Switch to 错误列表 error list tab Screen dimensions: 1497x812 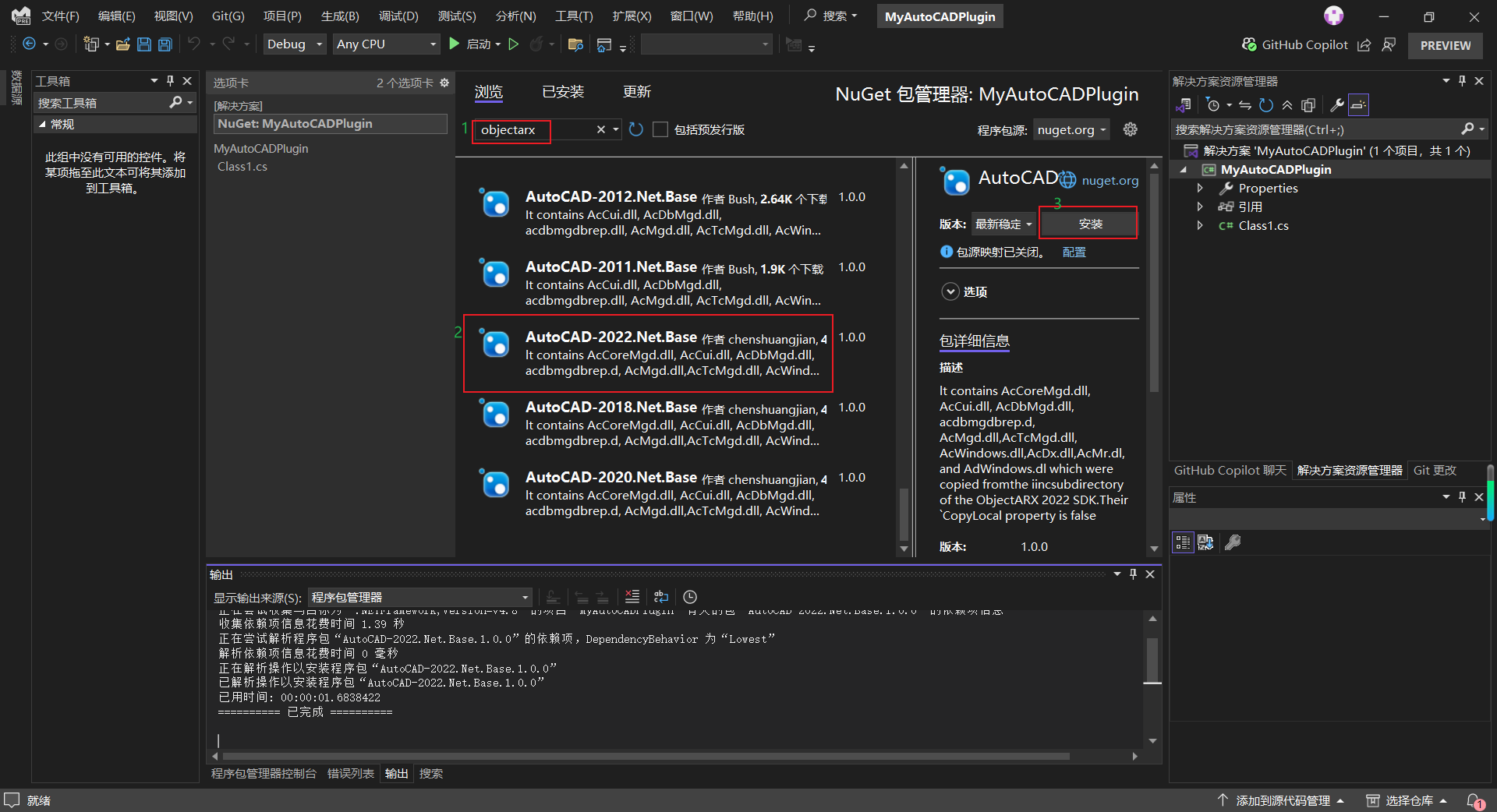tap(351, 773)
